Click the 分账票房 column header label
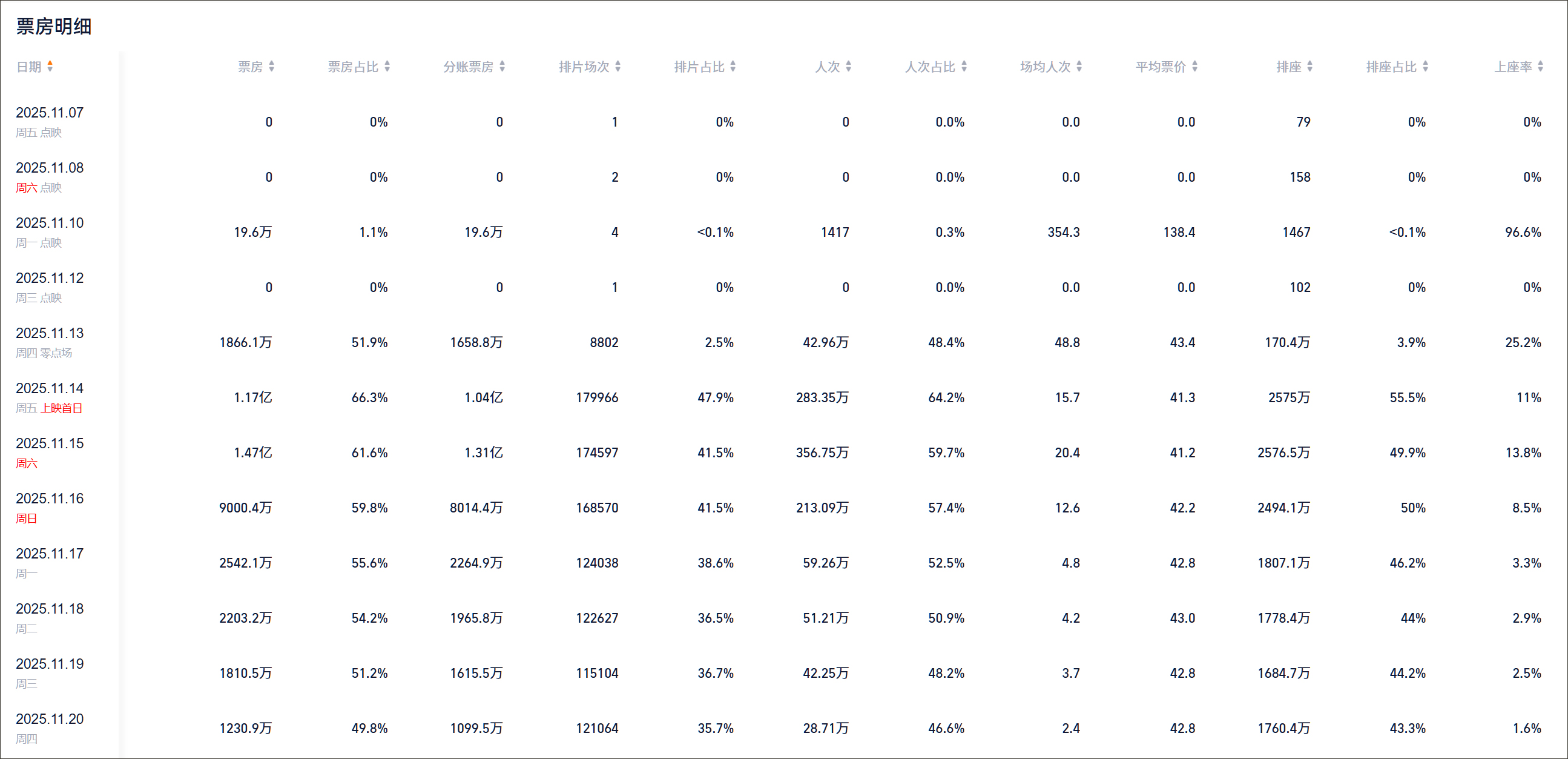 (x=468, y=67)
